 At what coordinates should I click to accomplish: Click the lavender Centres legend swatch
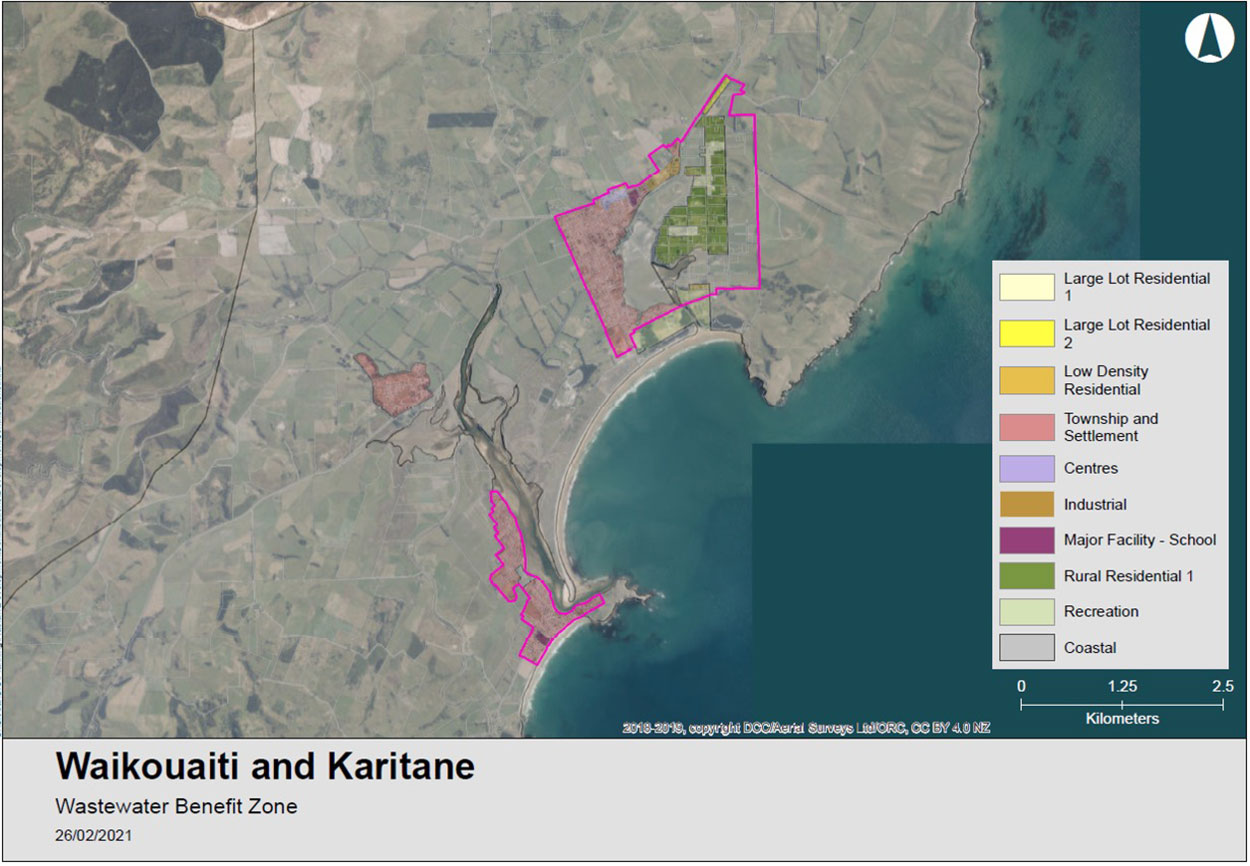[x=1027, y=468]
